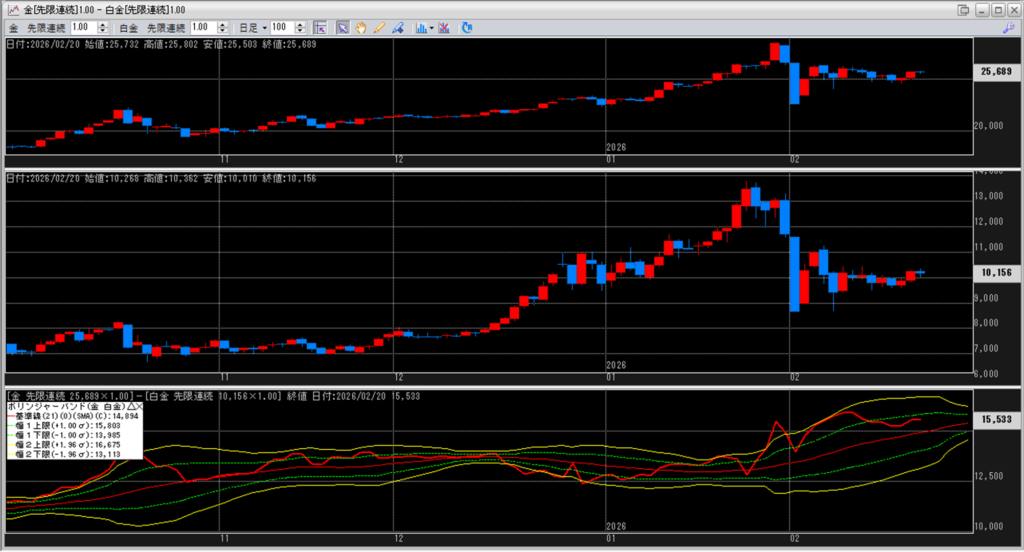
Task: Select the arrow pointer cursor tool
Action: click(342, 27)
